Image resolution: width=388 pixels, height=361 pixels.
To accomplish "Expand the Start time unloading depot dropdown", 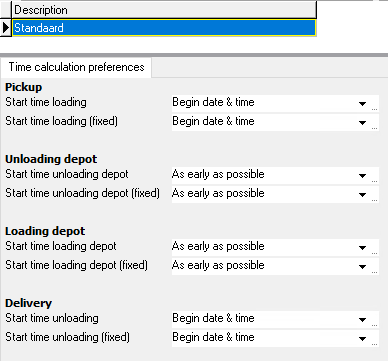I will click(x=362, y=176).
